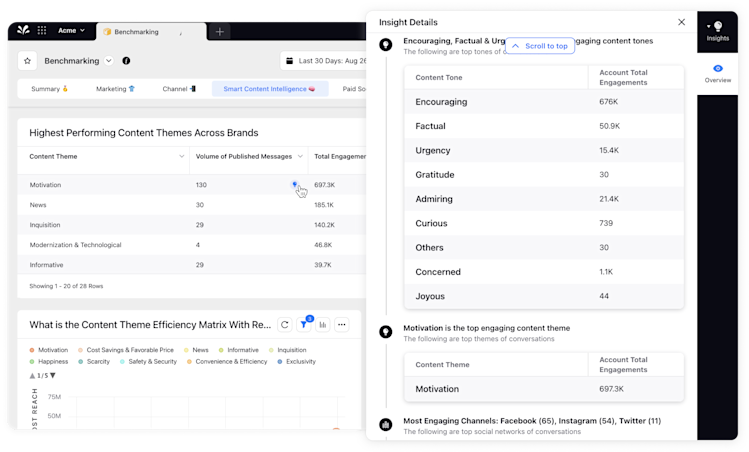Expand Content Theme column sort chevron

[x=182, y=156]
